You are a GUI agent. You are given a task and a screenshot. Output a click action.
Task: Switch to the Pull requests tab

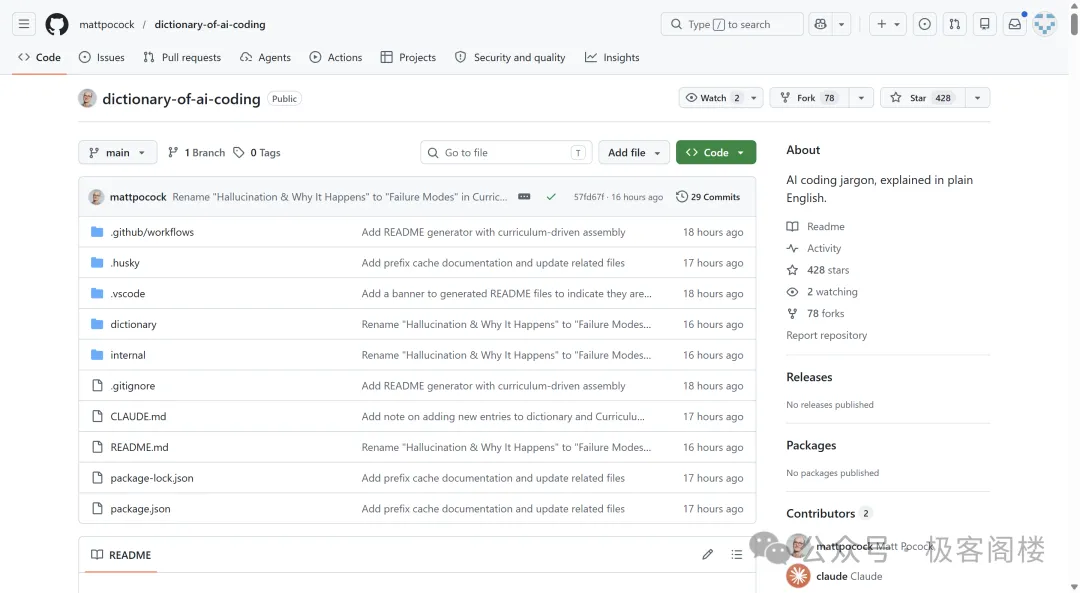pos(182,57)
